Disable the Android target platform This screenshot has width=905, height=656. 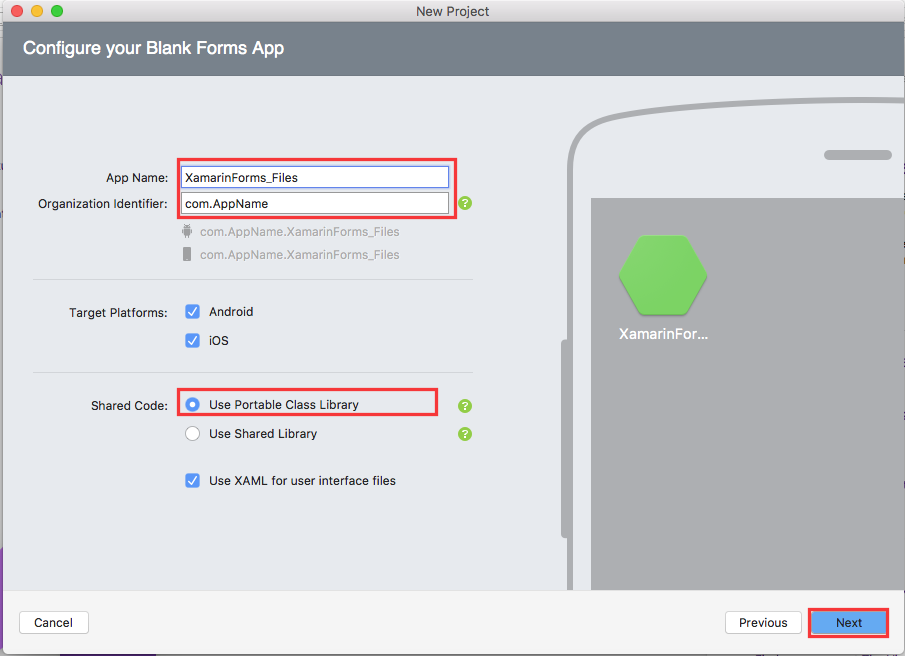[x=192, y=311]
